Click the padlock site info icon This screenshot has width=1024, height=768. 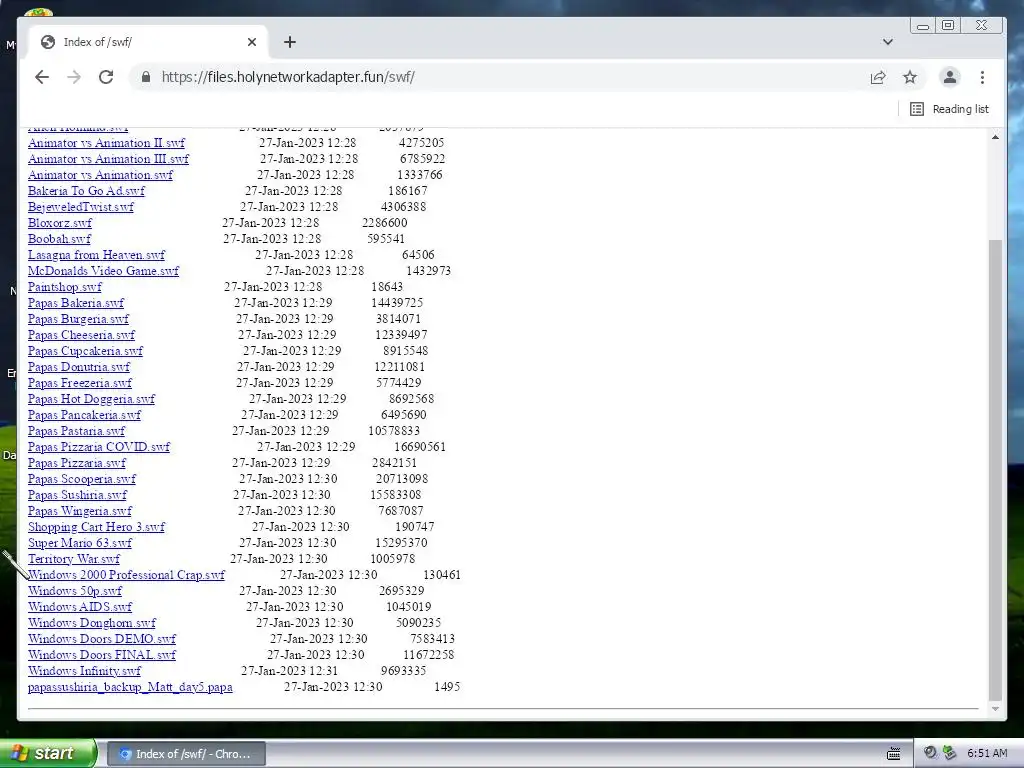pos(146,77)
